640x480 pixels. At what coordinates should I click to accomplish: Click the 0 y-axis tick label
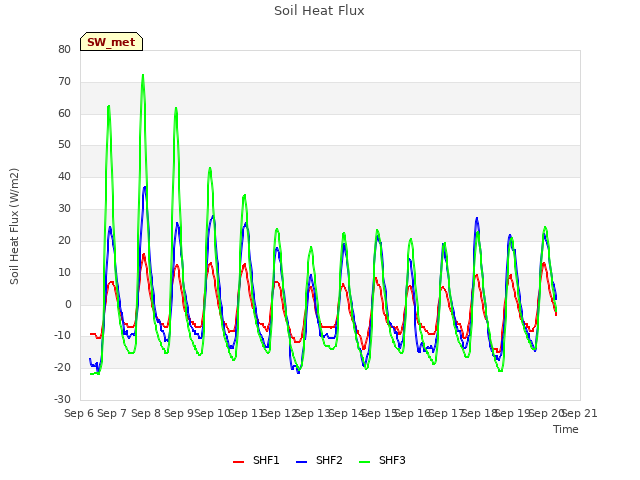click(x=68, y=304)
